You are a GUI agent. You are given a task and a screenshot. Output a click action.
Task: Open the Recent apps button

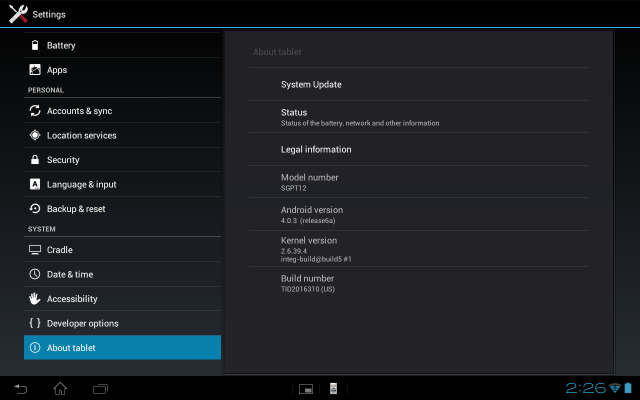(x=100, y=388)
